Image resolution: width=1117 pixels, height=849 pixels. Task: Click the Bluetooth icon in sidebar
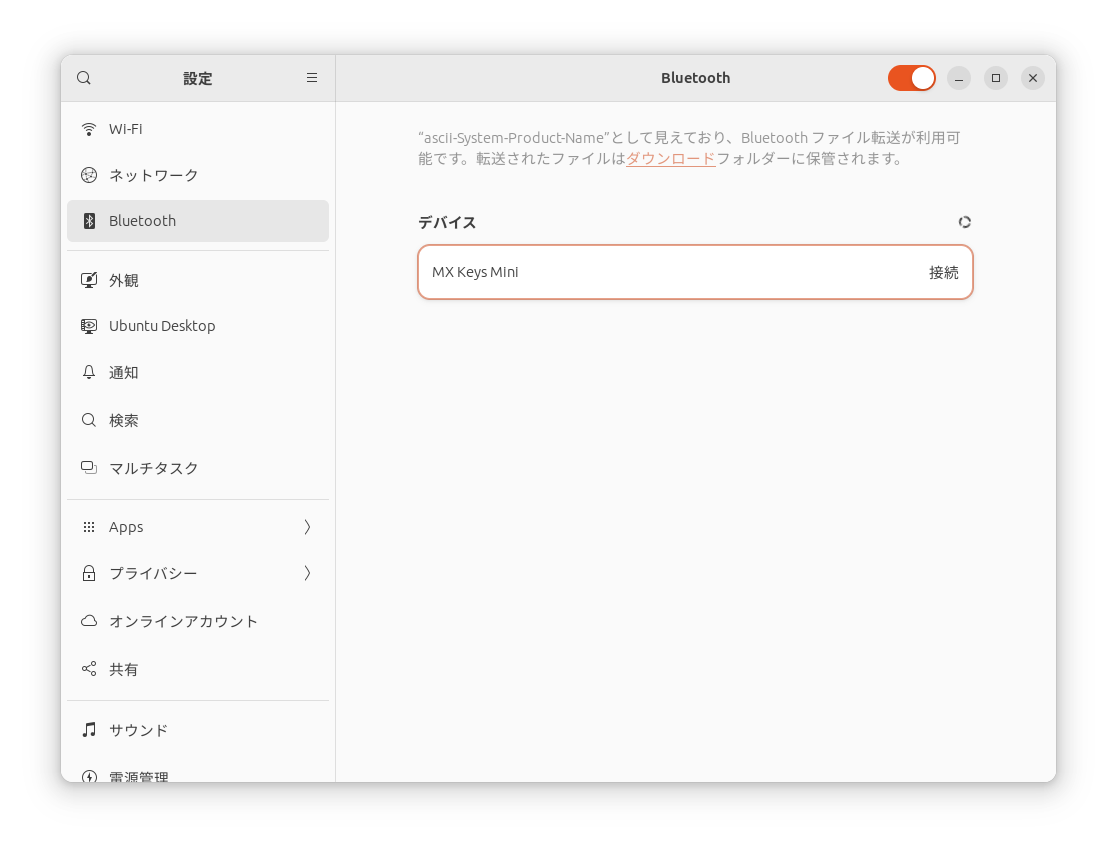click(x=89, y=221)
